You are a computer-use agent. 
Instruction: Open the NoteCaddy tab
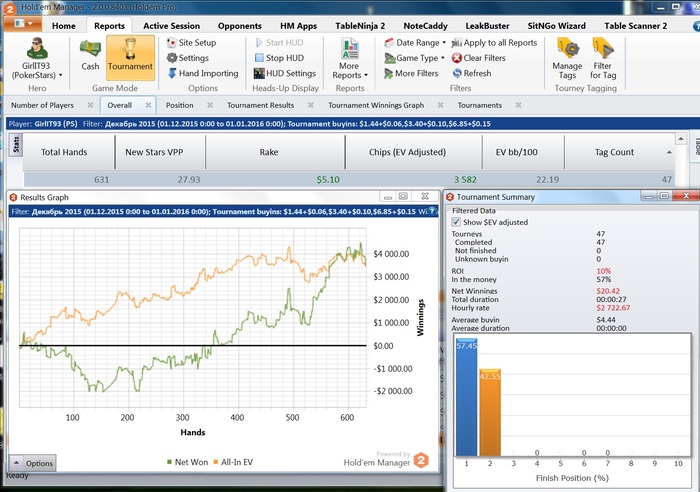425,26
